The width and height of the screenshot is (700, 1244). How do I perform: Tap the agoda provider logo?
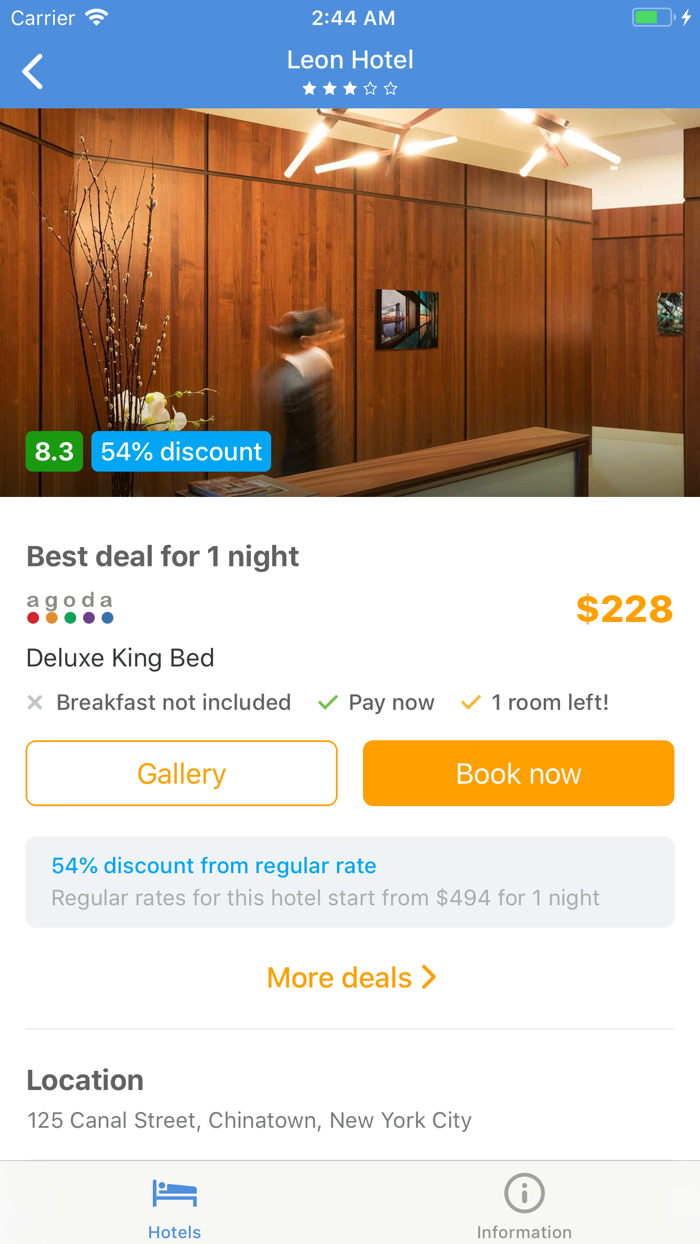pyautogui.click(x=70, y=606)
